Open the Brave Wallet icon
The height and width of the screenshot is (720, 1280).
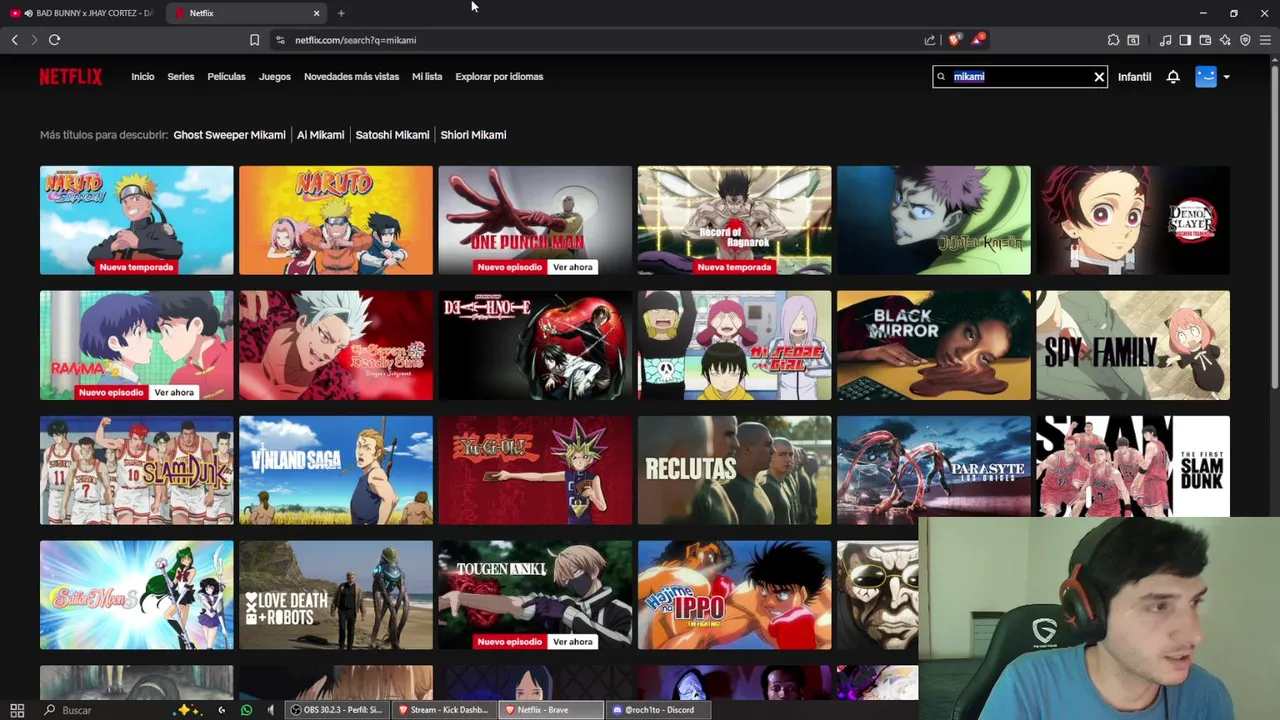[1205, 40]
